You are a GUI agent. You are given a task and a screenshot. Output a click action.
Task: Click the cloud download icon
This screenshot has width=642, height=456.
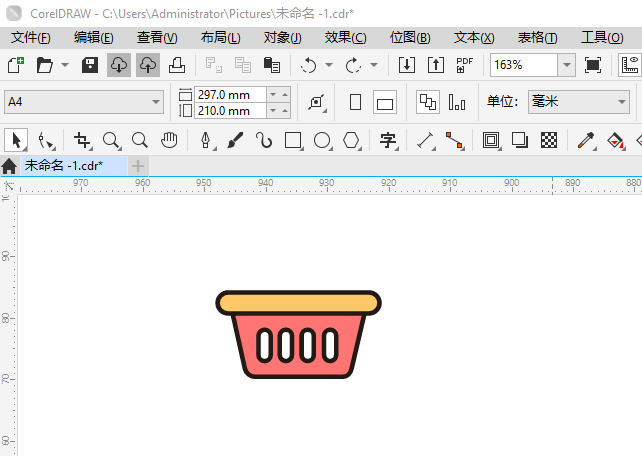(119, 65)
